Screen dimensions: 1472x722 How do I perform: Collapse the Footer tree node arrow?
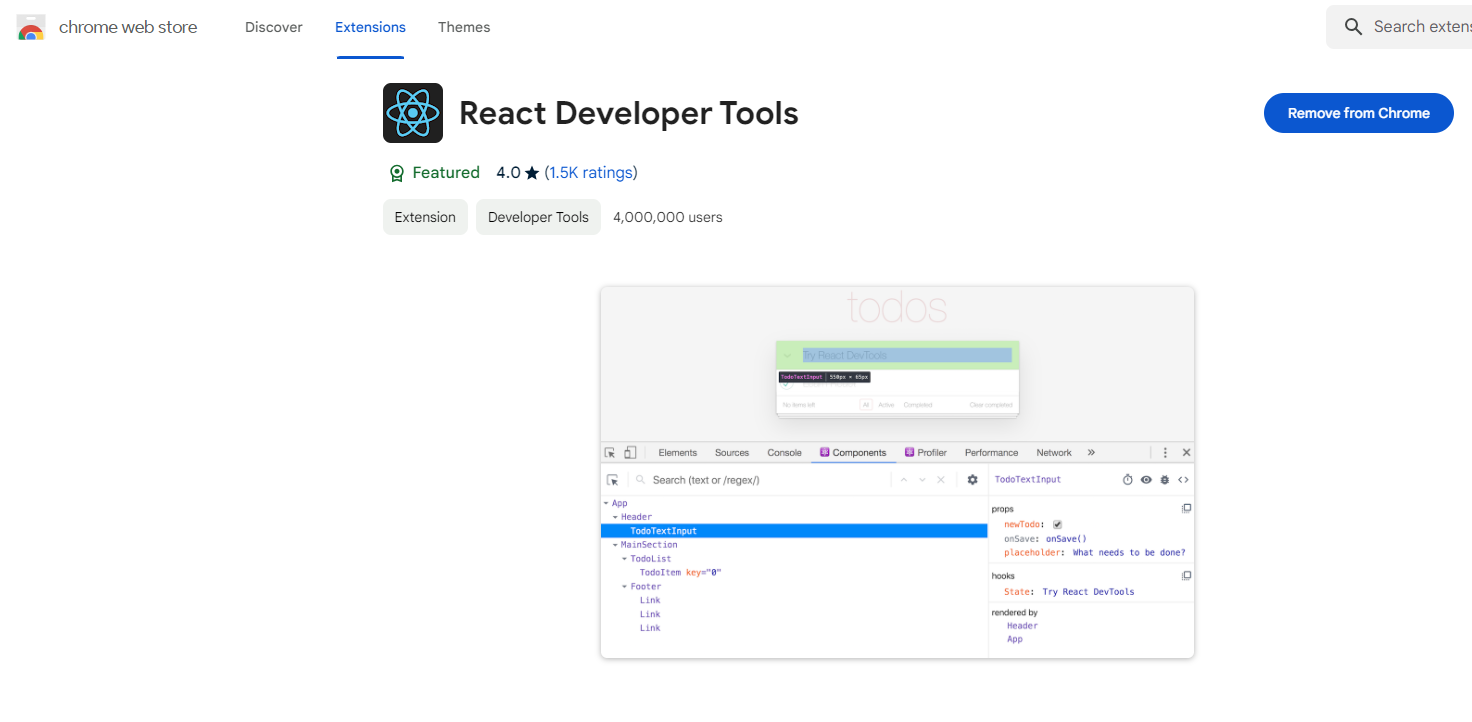point(625,587)
